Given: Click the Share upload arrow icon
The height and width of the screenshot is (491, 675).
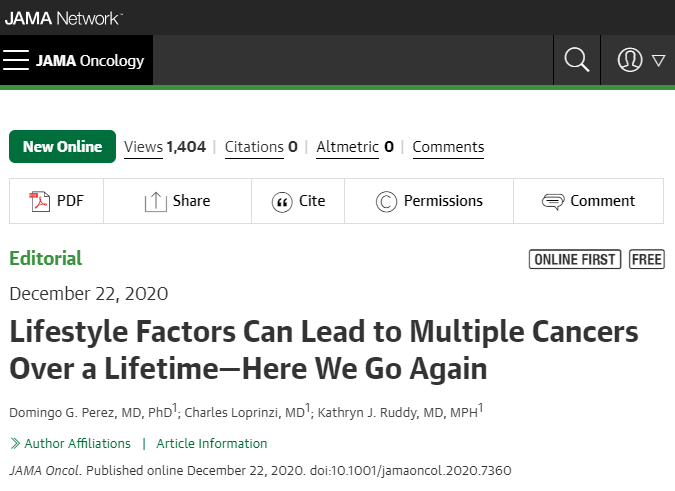Looking at the screenshot, I should pos(155,201).
